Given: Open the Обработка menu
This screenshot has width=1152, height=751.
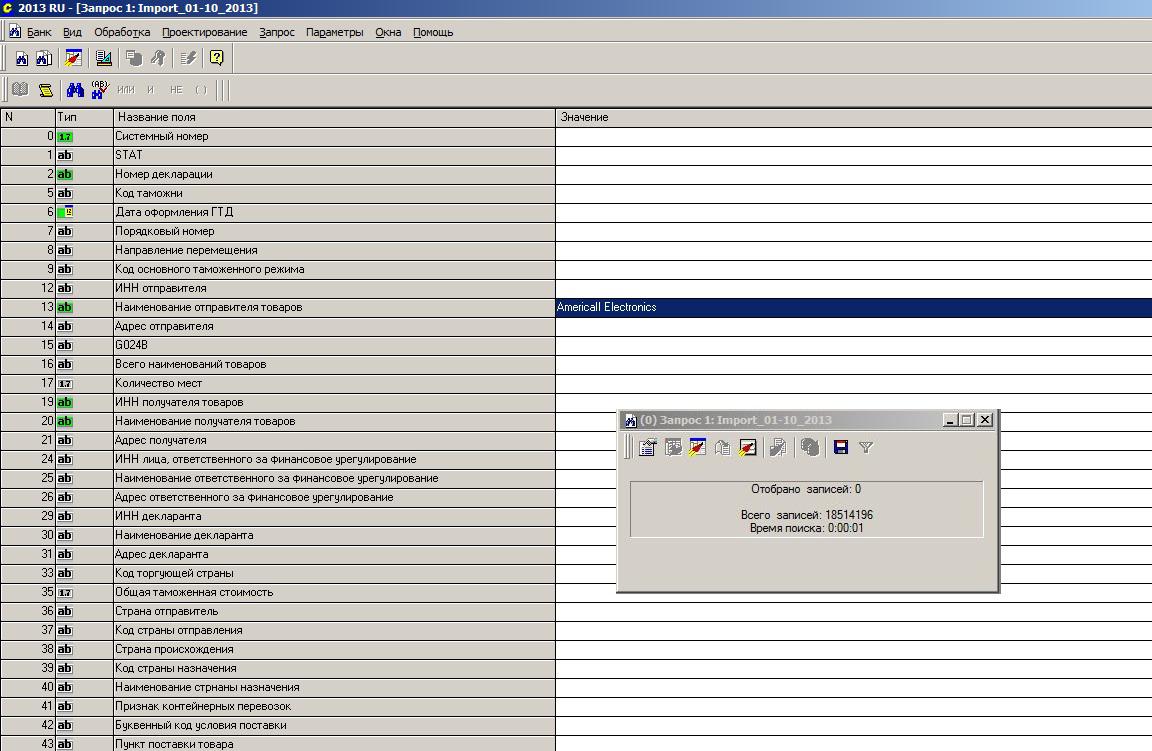Looking at the screenshot, I should (122, 32).
